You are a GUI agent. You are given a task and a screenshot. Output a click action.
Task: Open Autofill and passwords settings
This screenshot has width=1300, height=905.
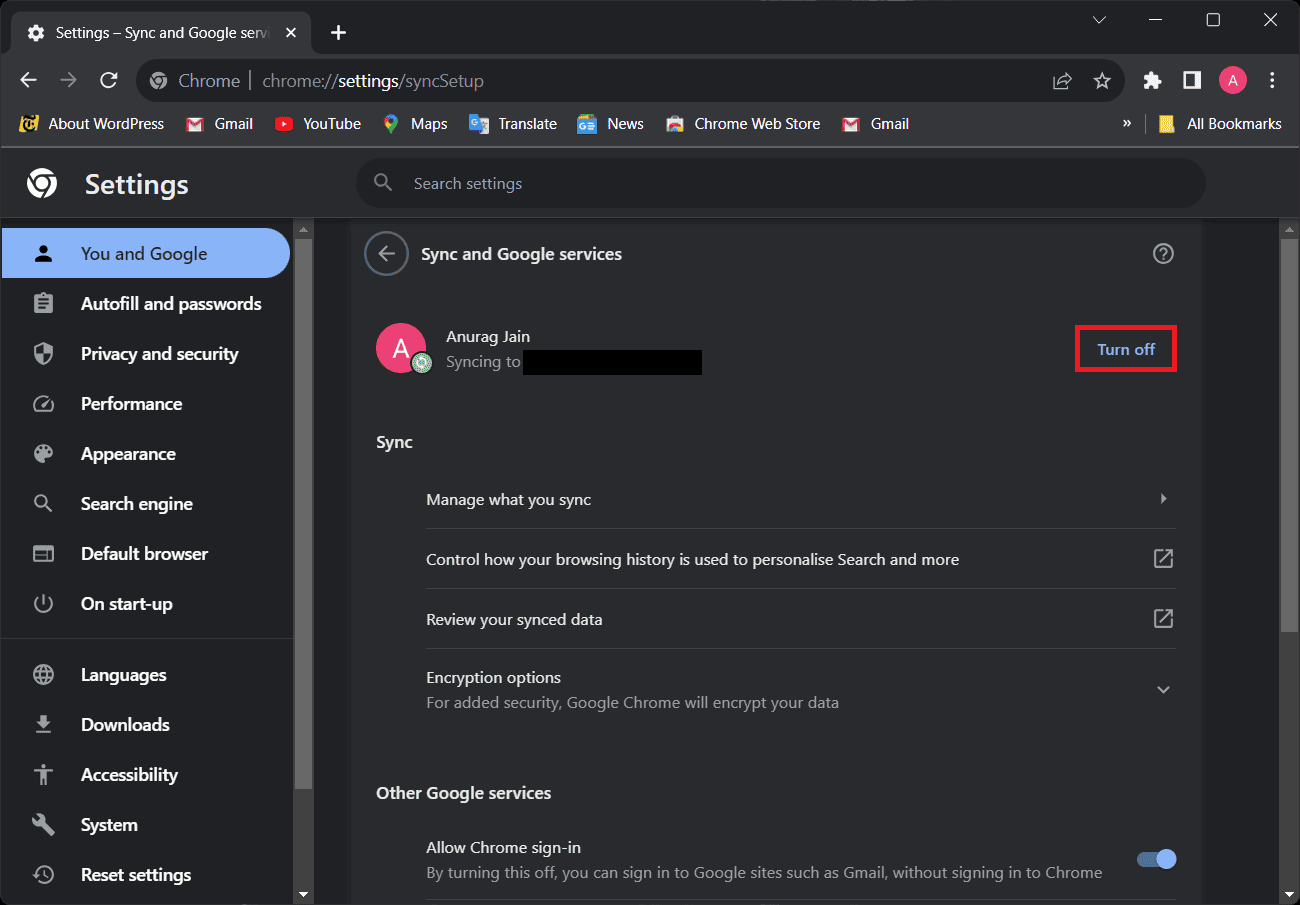pos(170,304)
